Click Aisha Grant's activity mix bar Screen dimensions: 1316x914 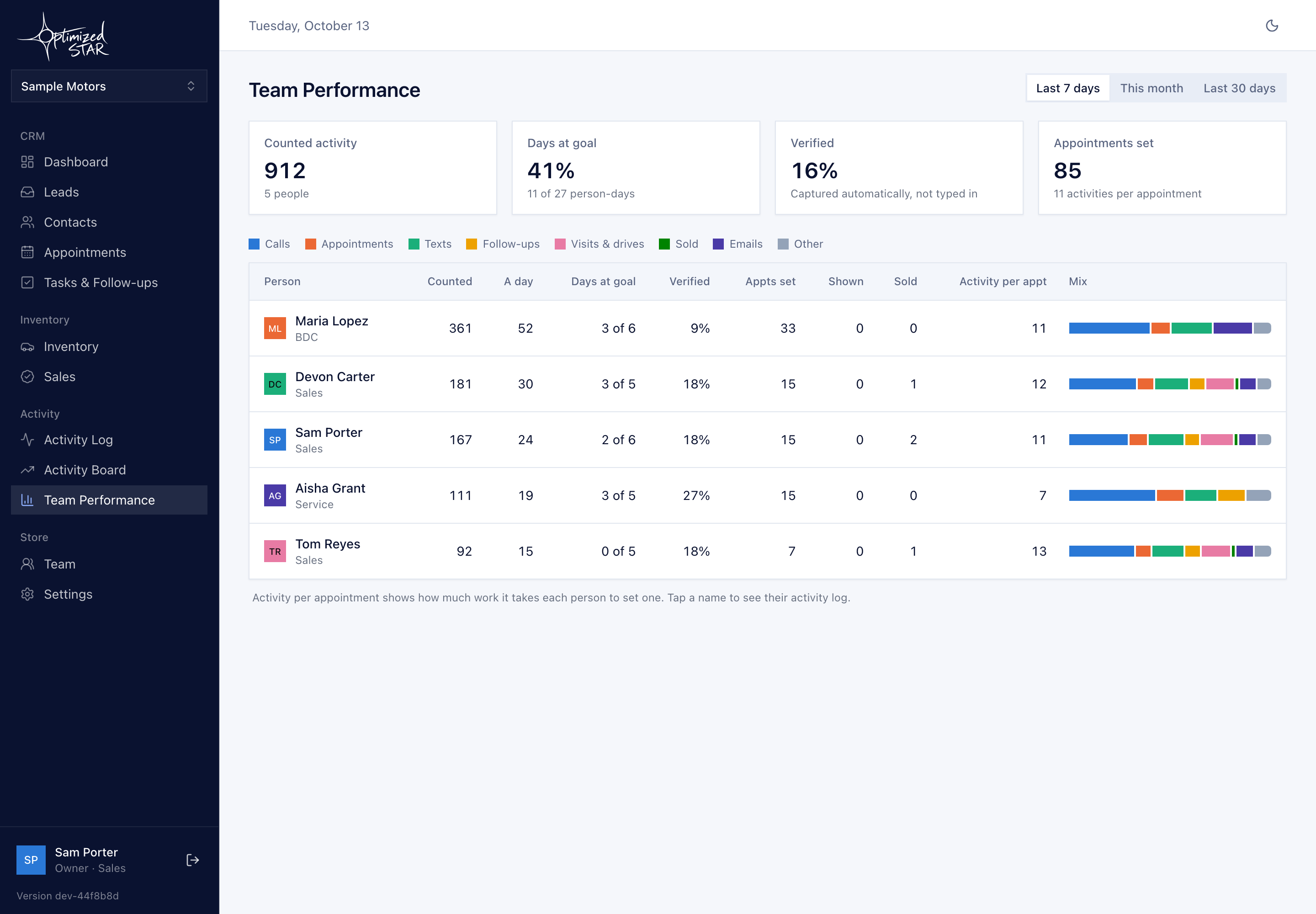click(1170, 496)
